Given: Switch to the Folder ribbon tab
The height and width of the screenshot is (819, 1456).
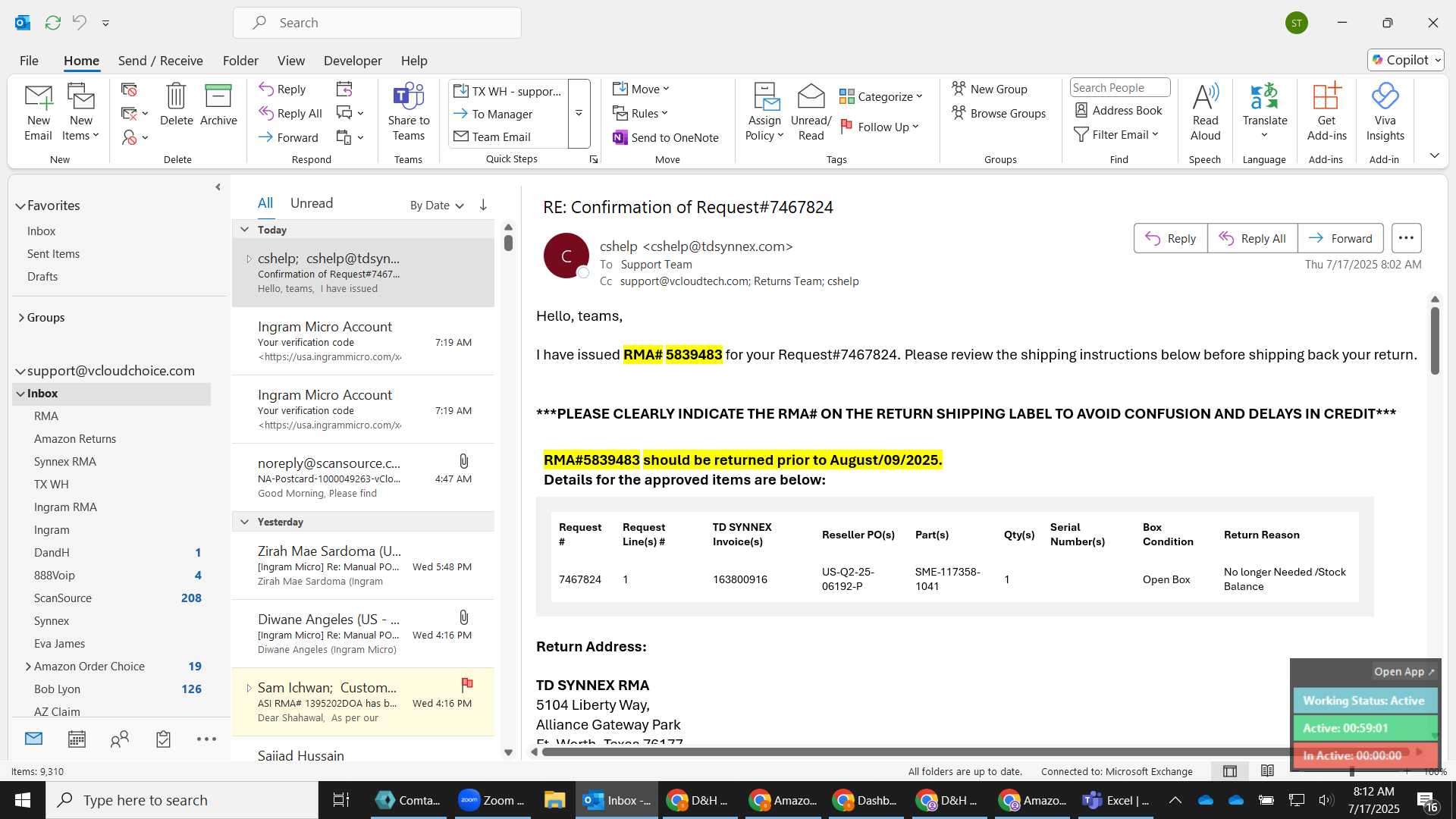Looking at the screenshot, I should click(240, 61).
